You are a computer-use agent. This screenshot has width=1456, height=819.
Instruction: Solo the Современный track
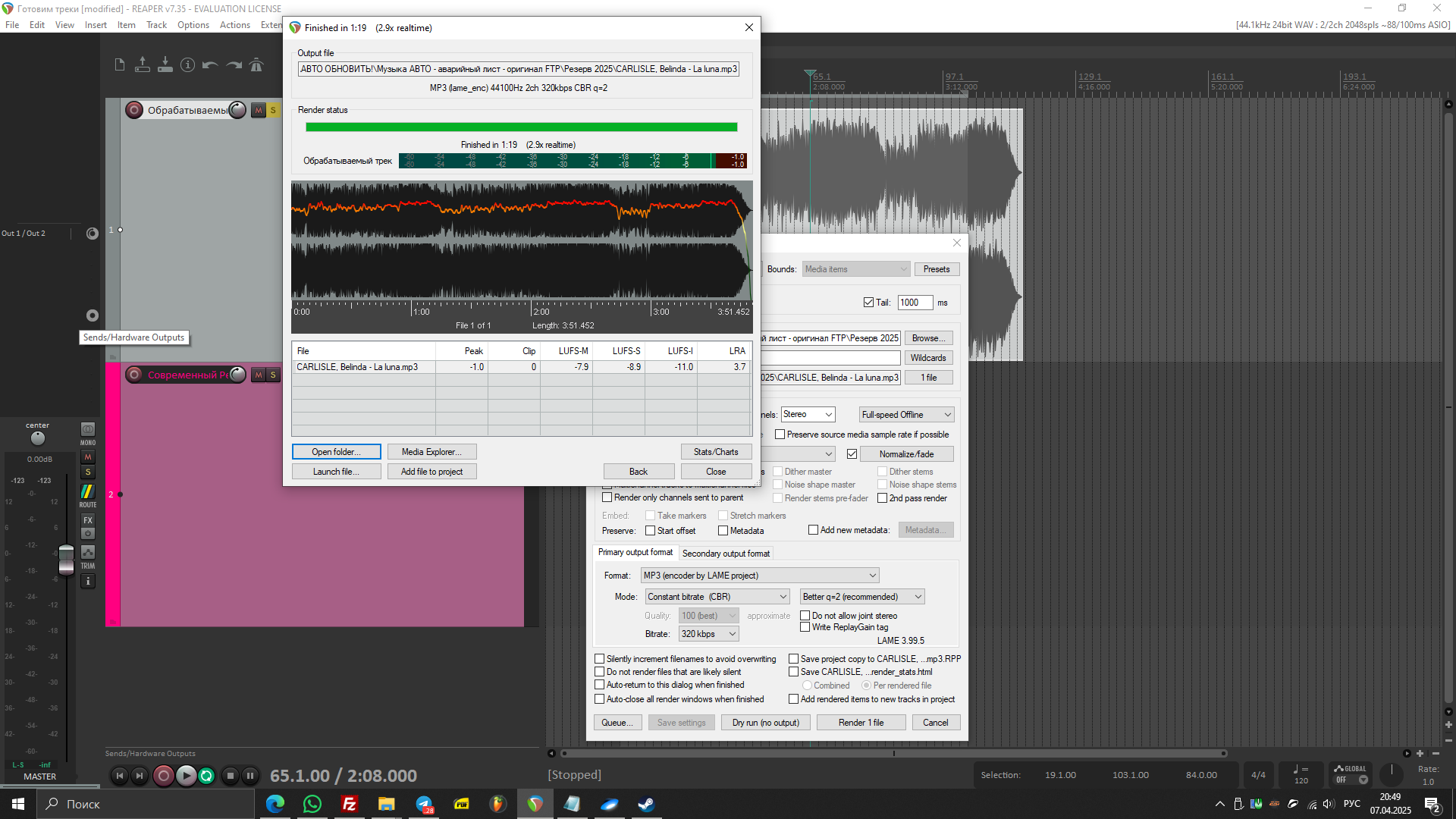273,375
